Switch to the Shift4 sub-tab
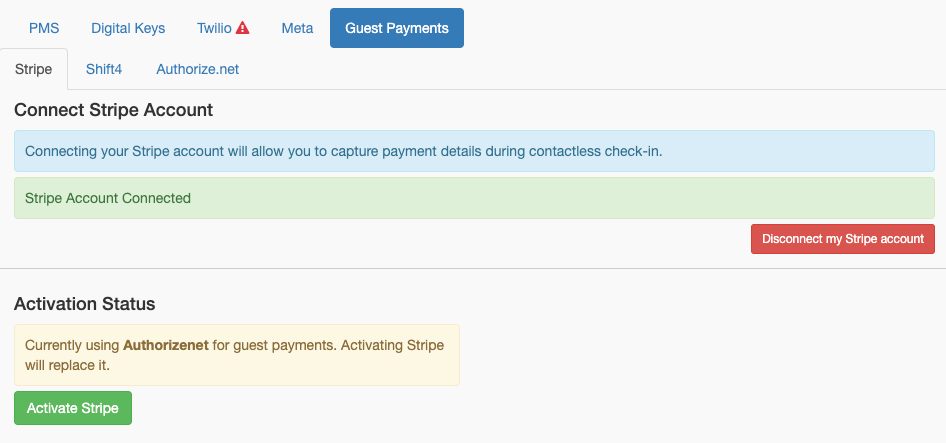Viewport: 946px width, 443px height. click(104, 69)
